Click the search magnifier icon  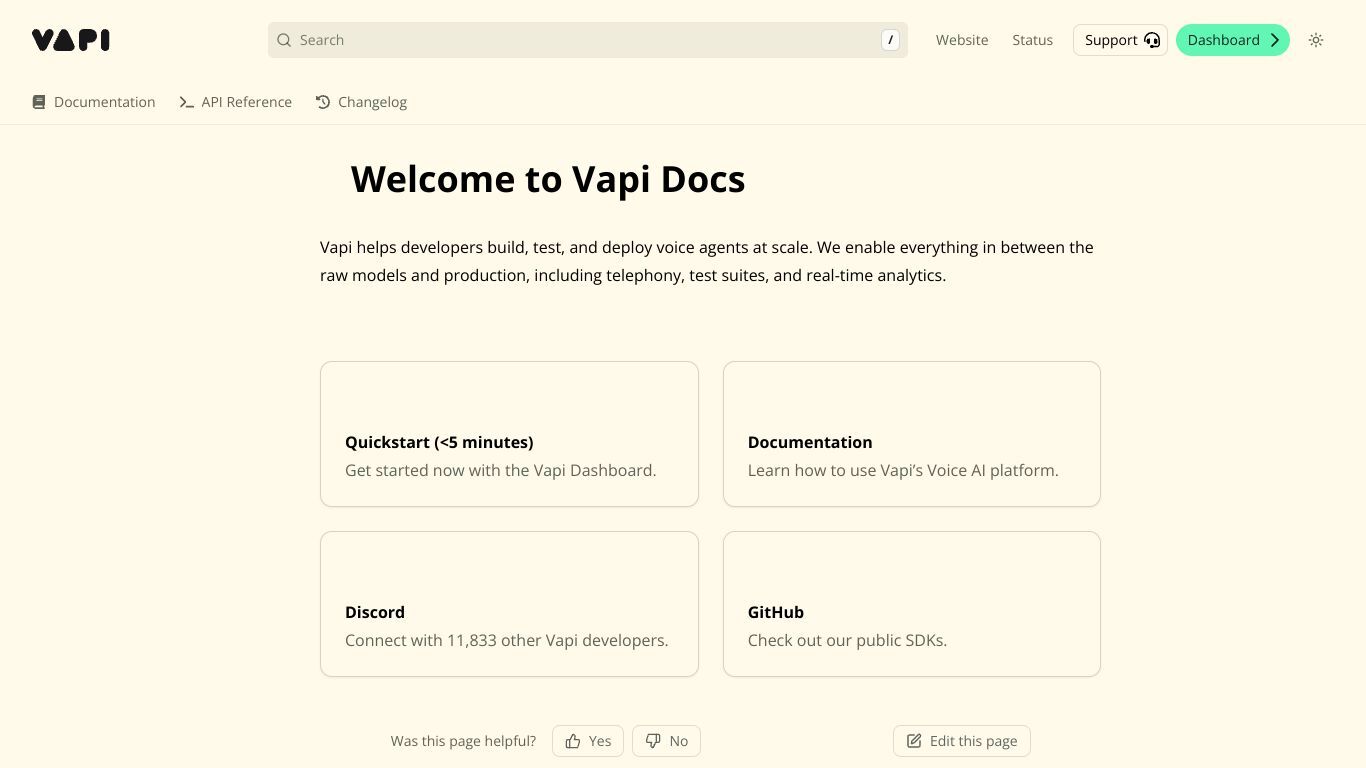tap(284, 40)
